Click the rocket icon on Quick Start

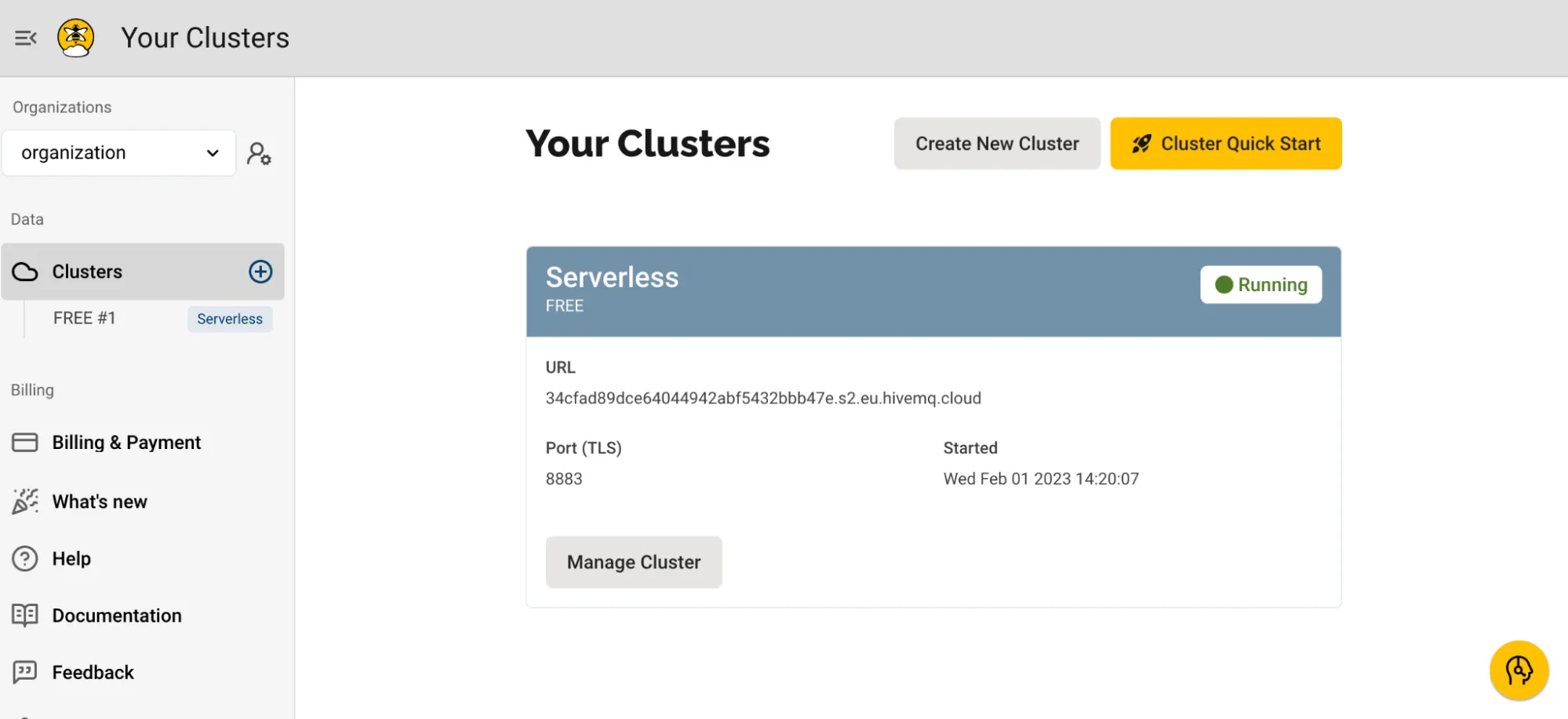click(1141, 144)
